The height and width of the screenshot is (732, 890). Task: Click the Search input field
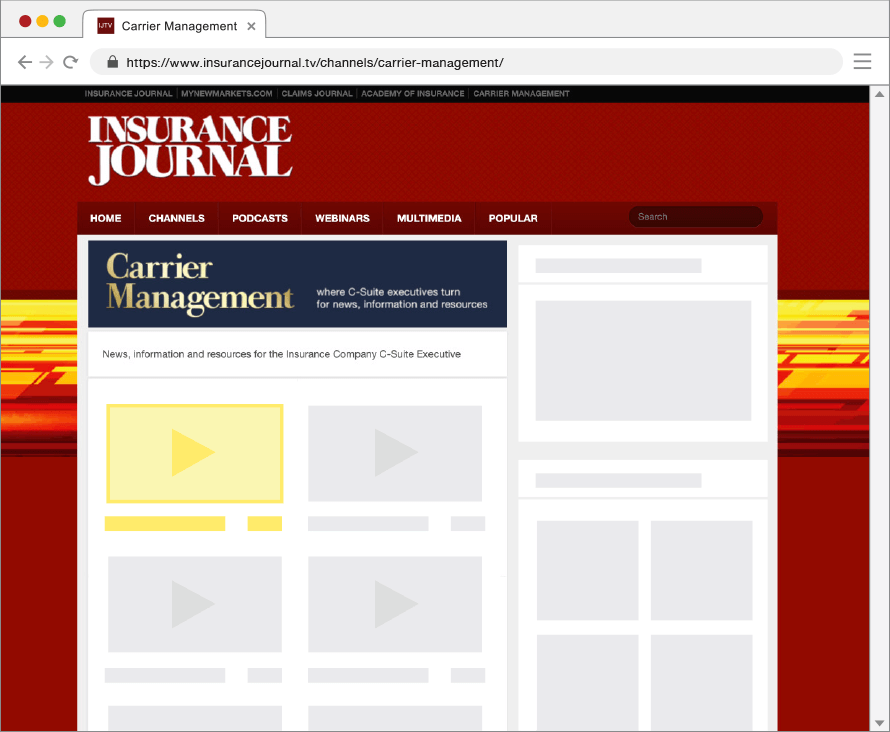point(696,217)
